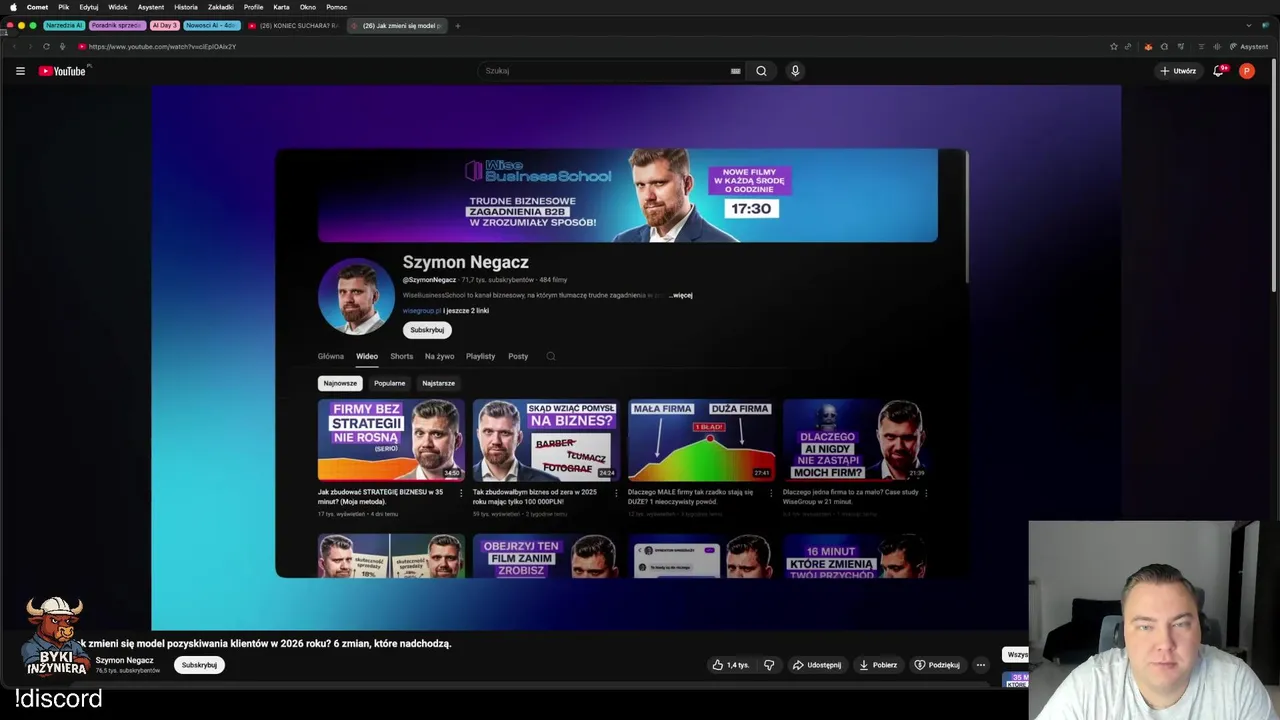
Task: Open the account avatar menu with letter P
Action: point(1246,71)
